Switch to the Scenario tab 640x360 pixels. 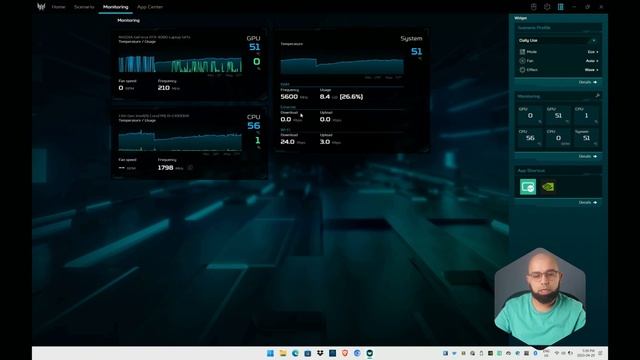point(84,7)
